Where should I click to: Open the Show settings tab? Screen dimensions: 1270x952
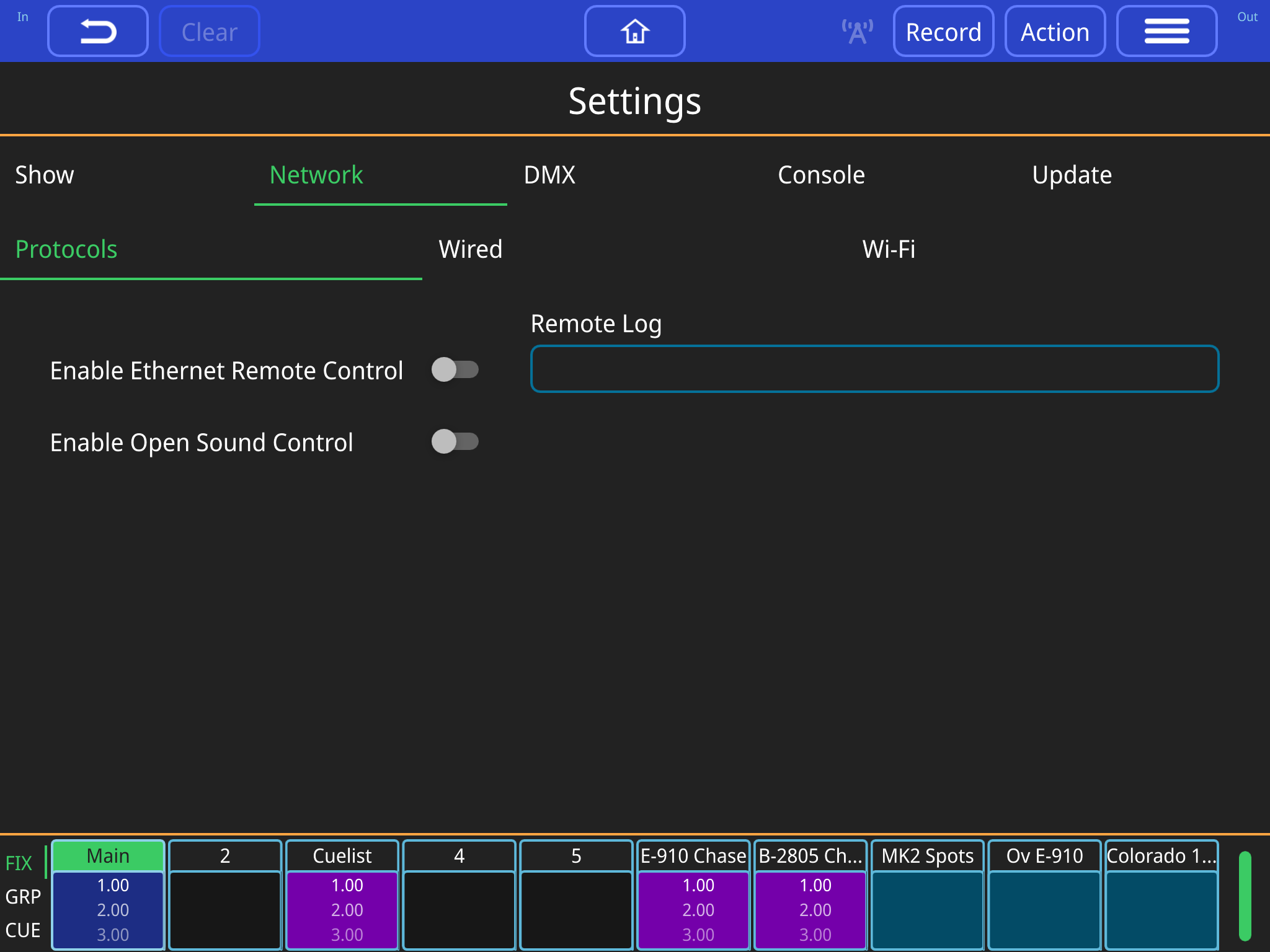44,175
